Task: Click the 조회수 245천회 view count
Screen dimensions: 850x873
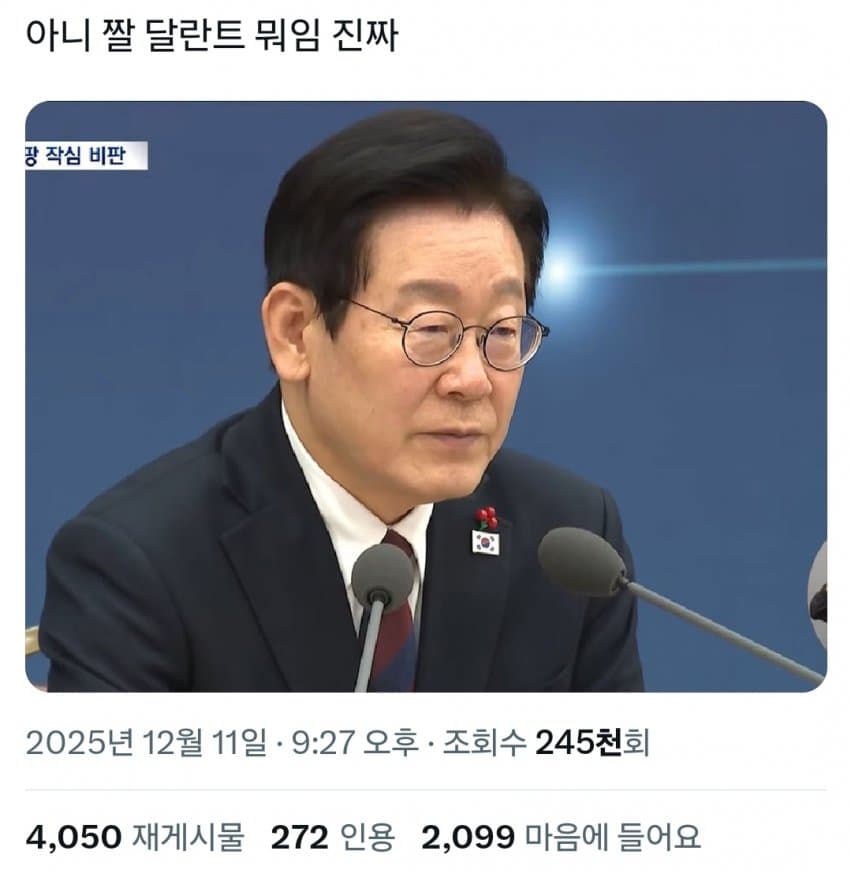Action: click(x=546, y=743)
